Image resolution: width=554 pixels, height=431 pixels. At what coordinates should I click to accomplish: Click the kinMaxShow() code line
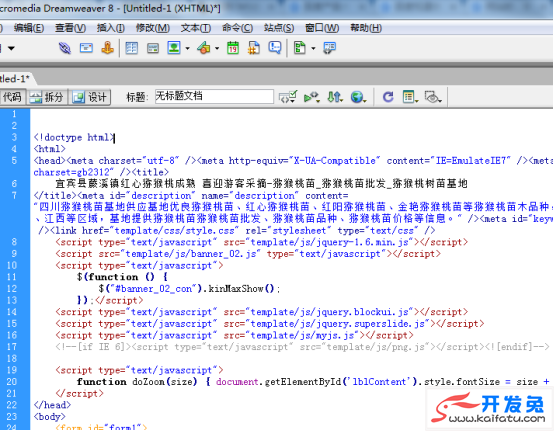point(189,289)
